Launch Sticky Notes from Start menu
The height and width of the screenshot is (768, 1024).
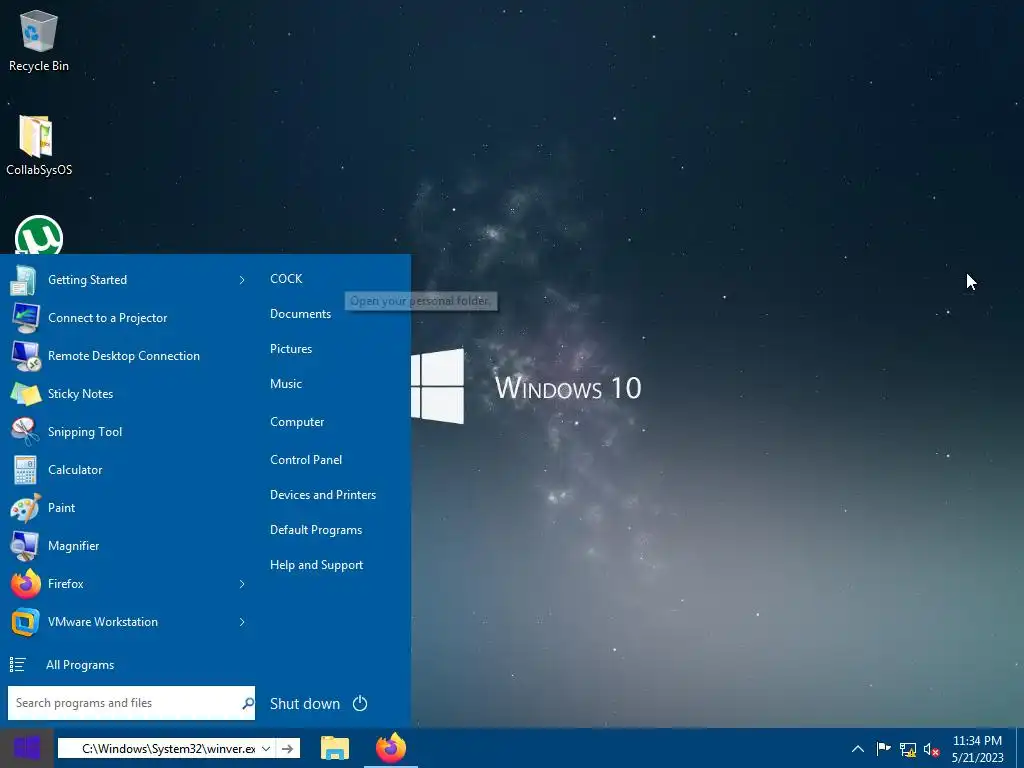(x=80, y=394)
